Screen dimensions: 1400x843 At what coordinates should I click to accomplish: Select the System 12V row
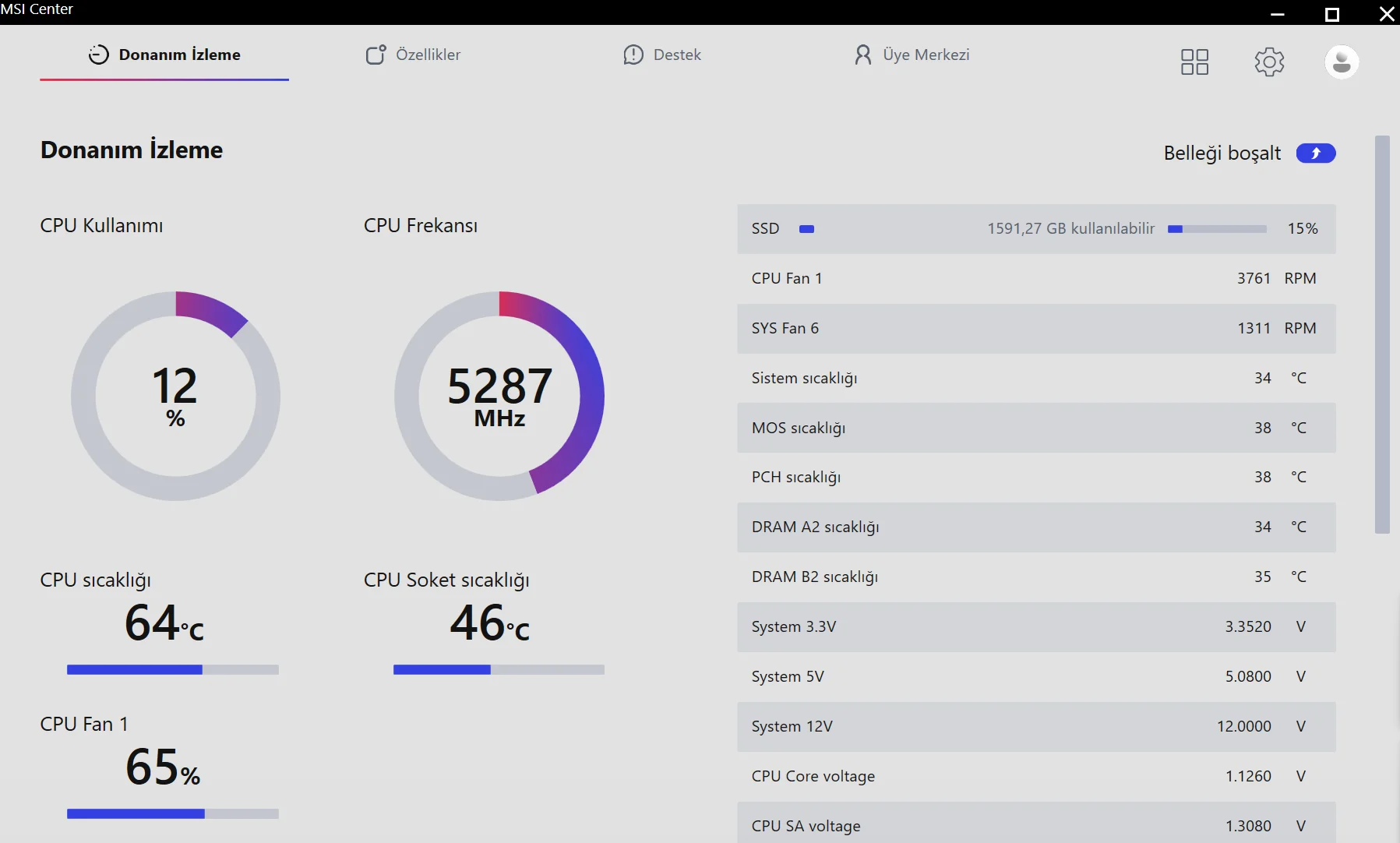[1036, 726]
